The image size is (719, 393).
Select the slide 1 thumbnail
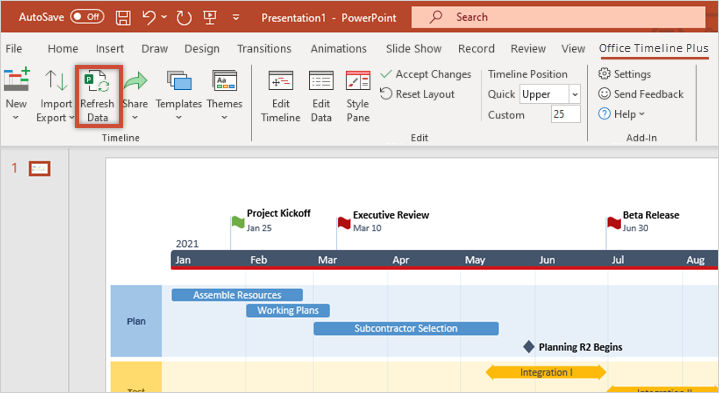[x=39, y=169]
